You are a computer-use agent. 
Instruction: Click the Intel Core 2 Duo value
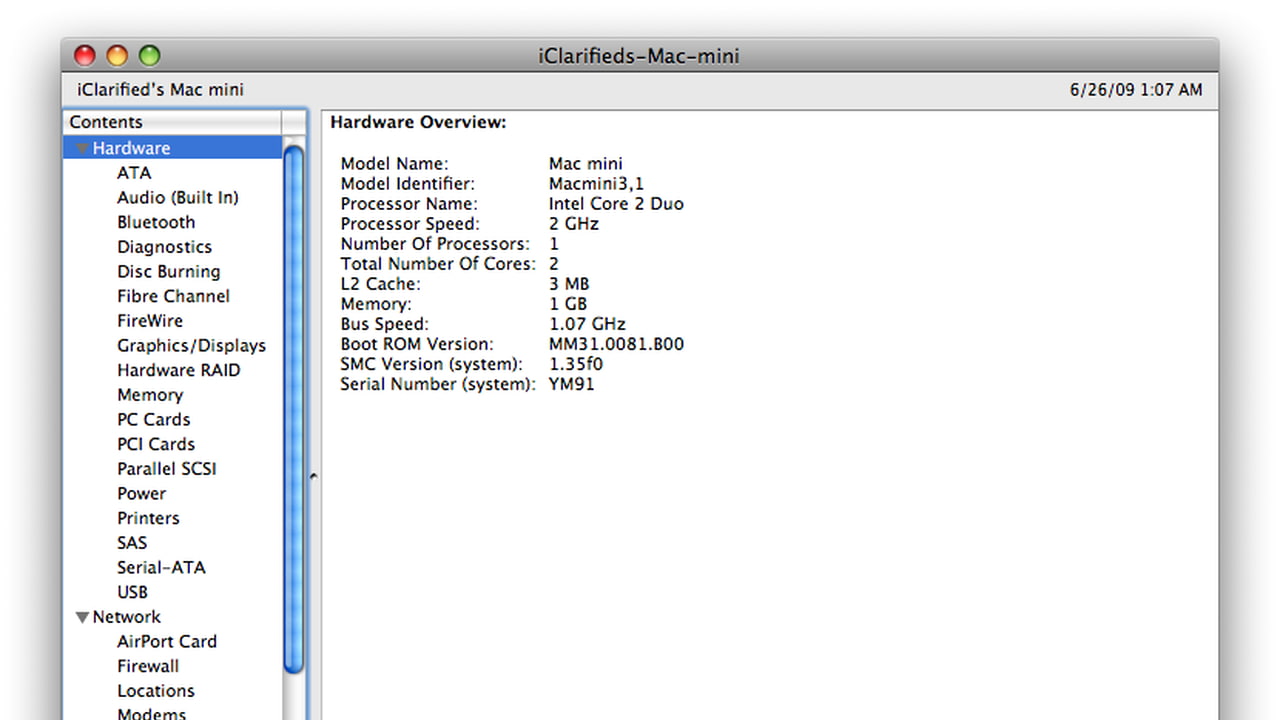(616, 204)
